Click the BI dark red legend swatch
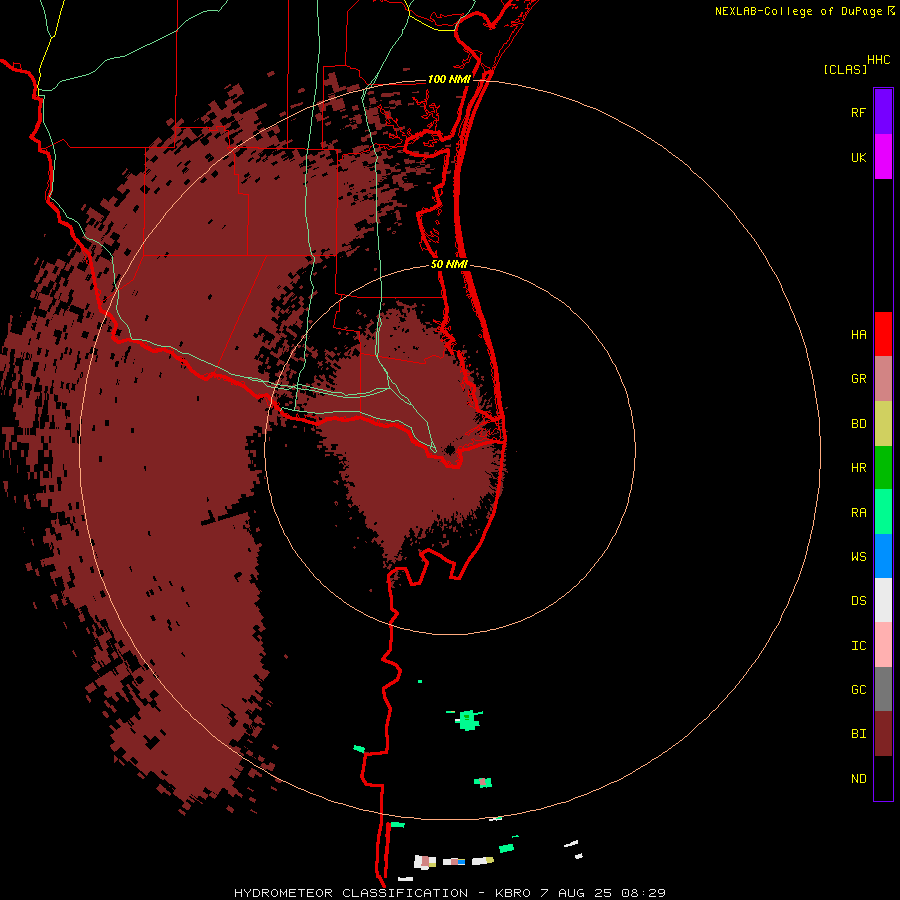Screen dimensions: 900x900 click(883, 734)
